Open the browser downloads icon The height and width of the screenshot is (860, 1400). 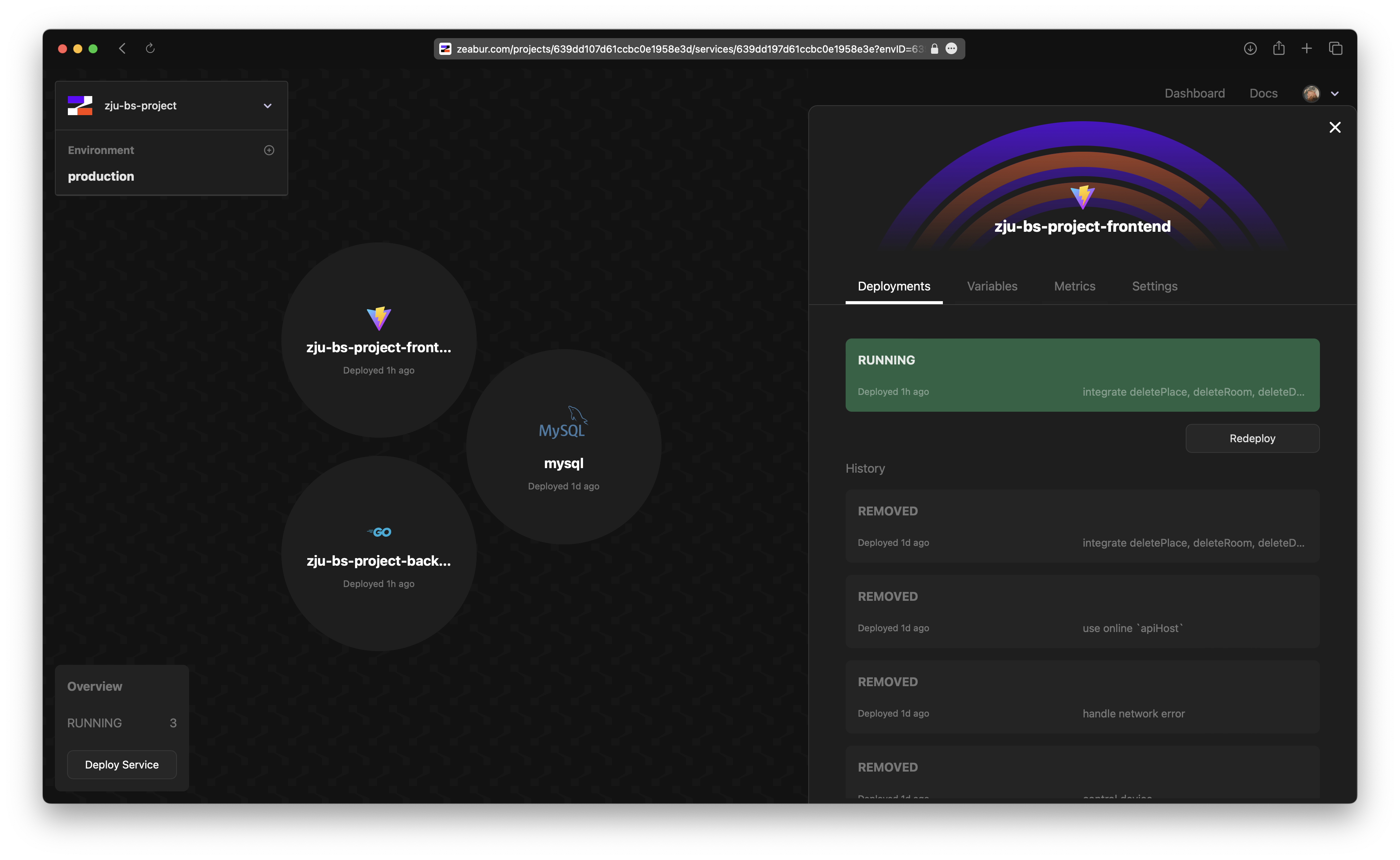coord(1250,48)
